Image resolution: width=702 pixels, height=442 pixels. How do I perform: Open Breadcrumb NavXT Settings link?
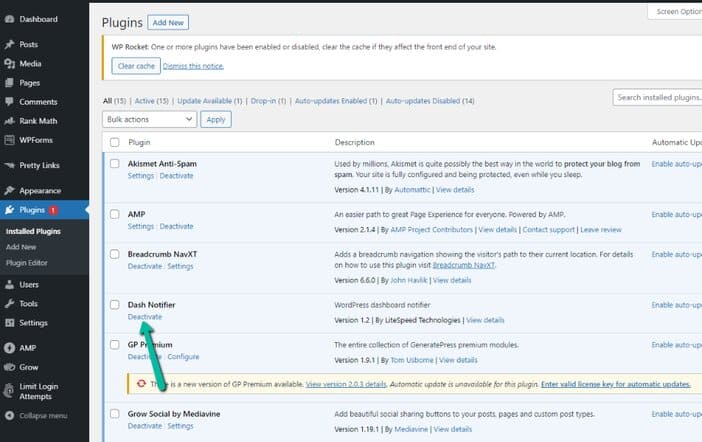pos(180,266)
